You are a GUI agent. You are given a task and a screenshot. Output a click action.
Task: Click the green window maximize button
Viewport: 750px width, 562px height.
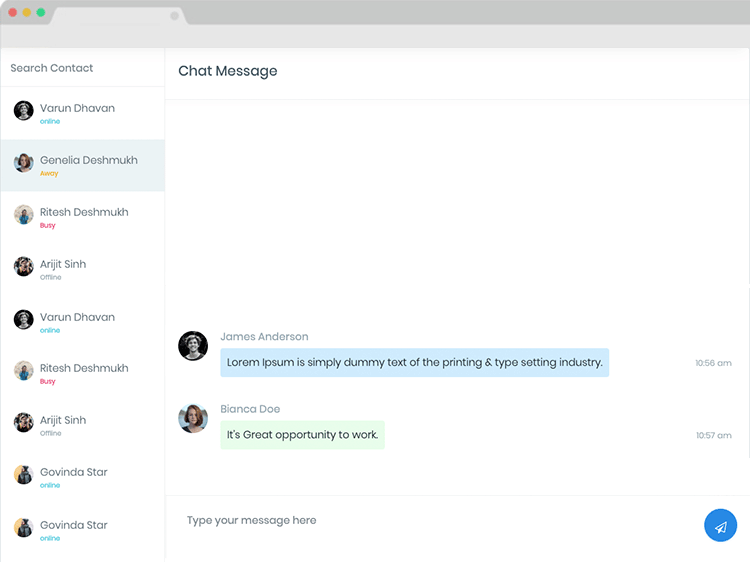pyautogui.click(x=41, y=13)
